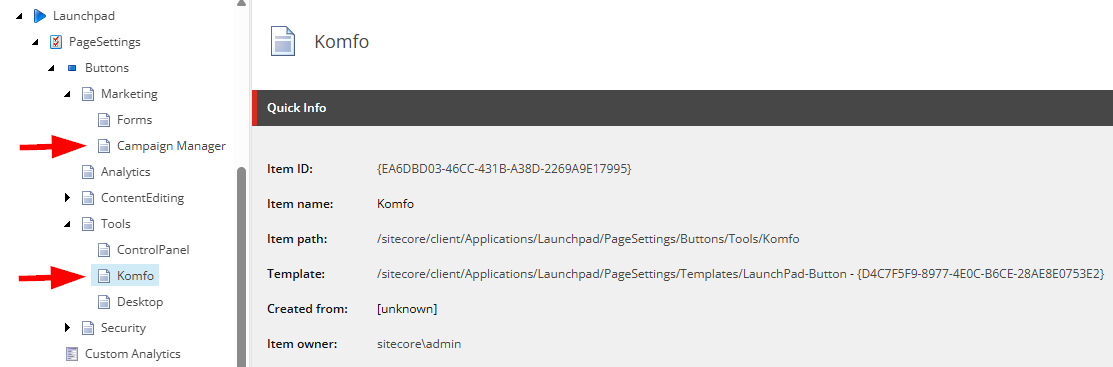Click the large Komfo header document icon

click(x=283, y=40)
